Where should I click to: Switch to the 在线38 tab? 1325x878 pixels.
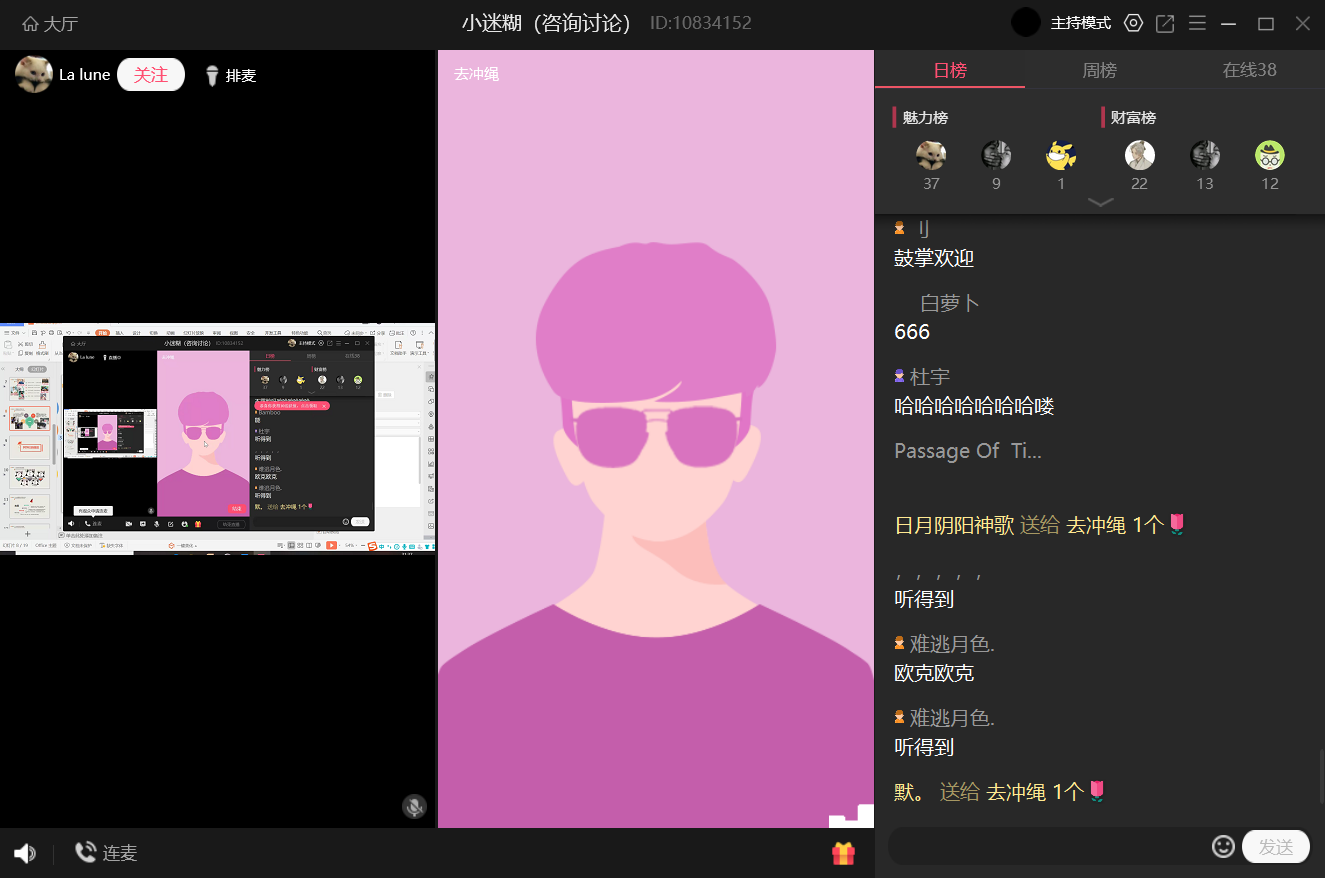[x=1249, y=70]
